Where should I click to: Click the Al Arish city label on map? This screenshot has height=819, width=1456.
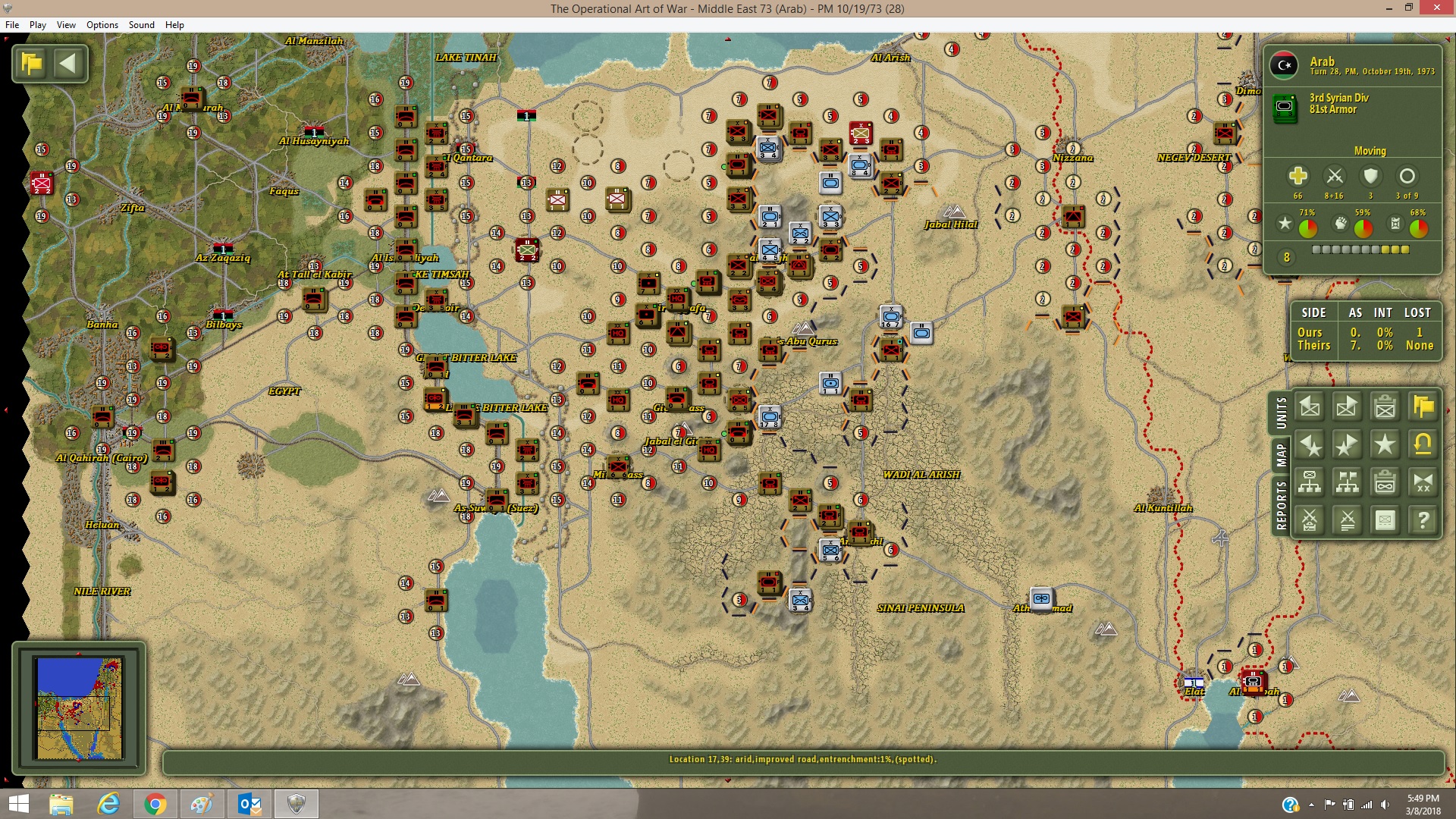(x=890, y=58)
